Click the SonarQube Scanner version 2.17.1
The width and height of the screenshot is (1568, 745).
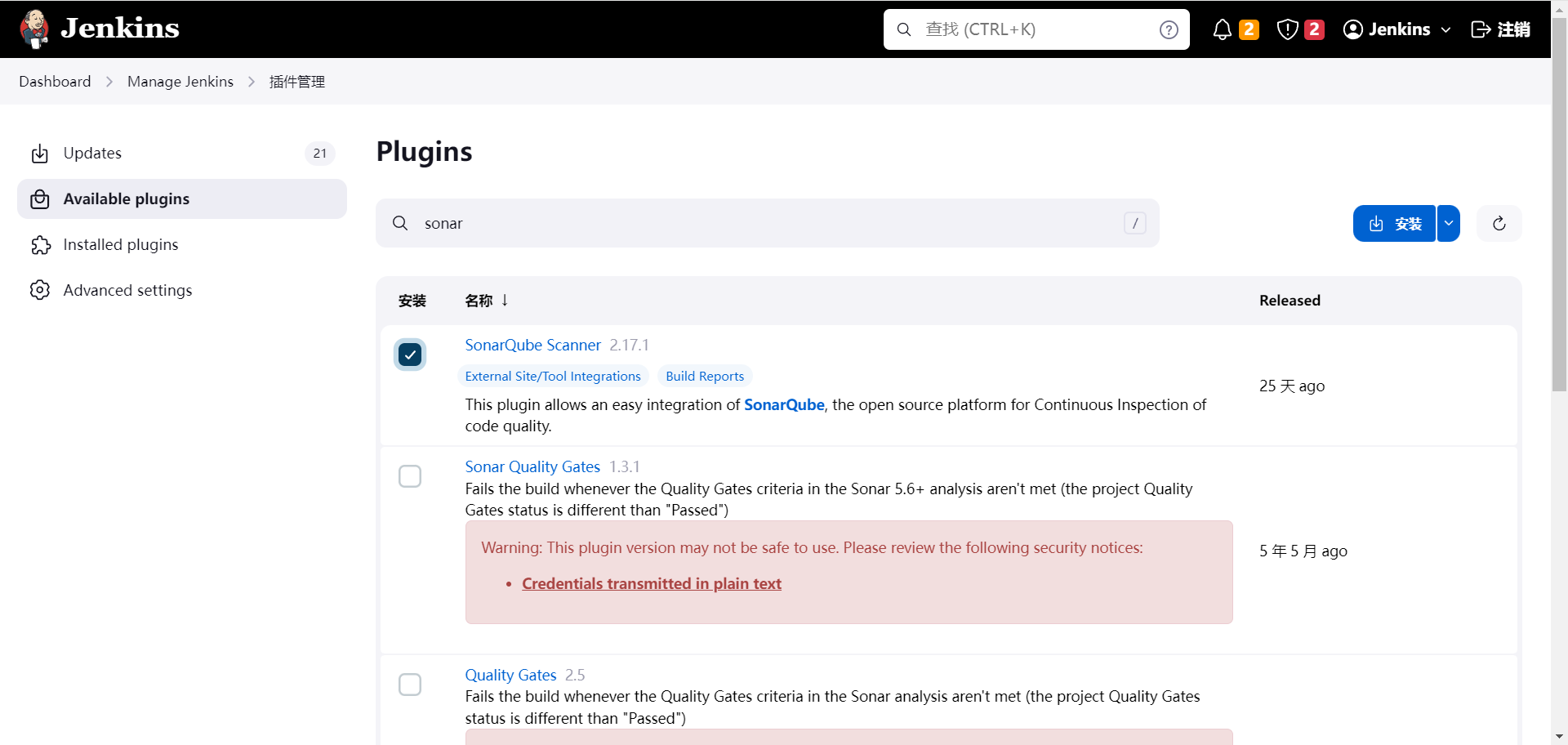(629, 346)
